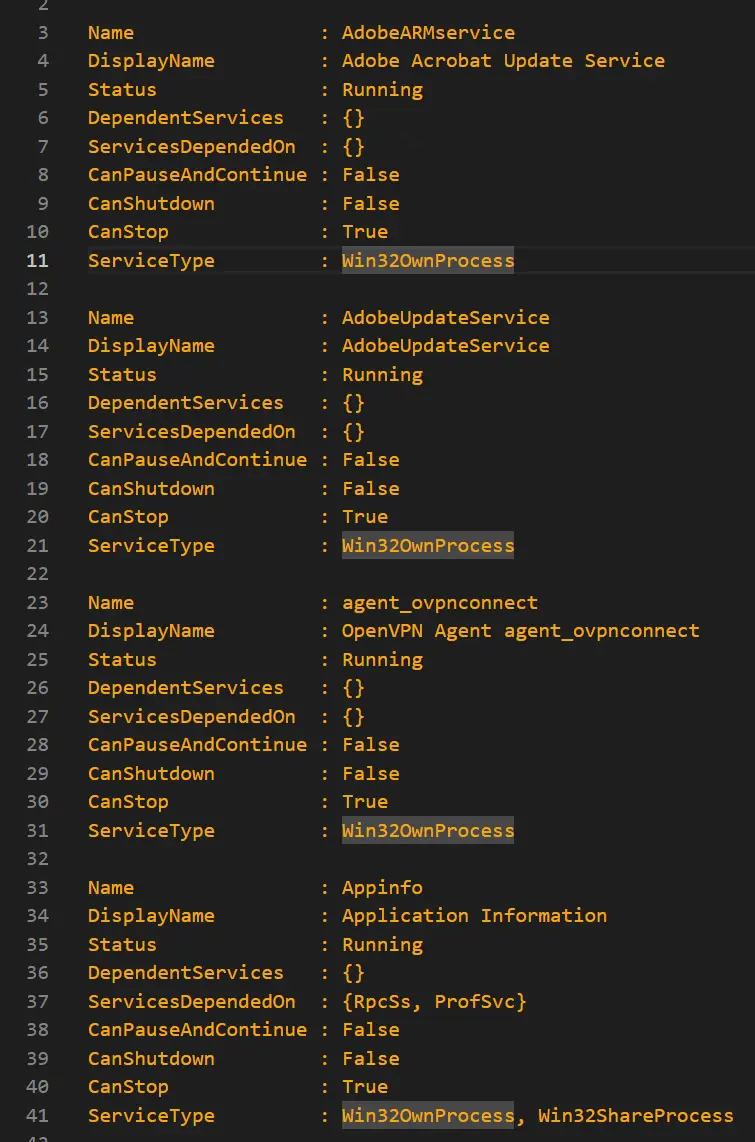Click line number 21 in the gutter

point(37,546)
